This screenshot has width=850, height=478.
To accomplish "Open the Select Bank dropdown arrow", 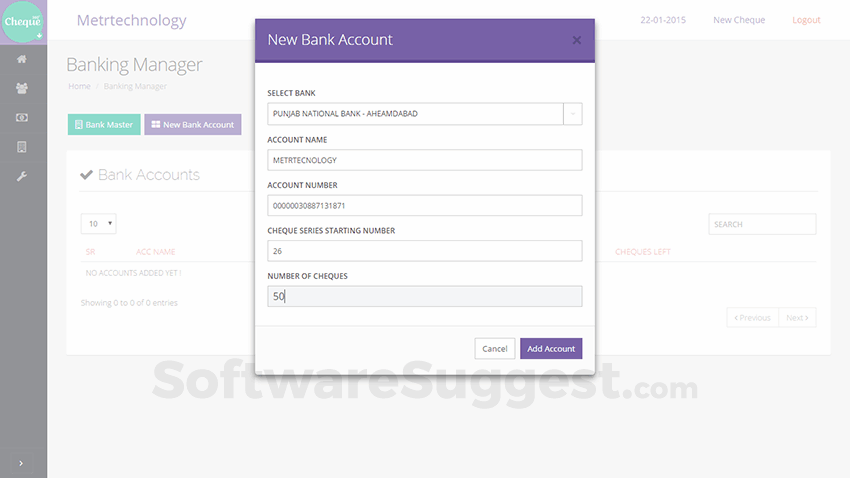I will click(573, 114).
